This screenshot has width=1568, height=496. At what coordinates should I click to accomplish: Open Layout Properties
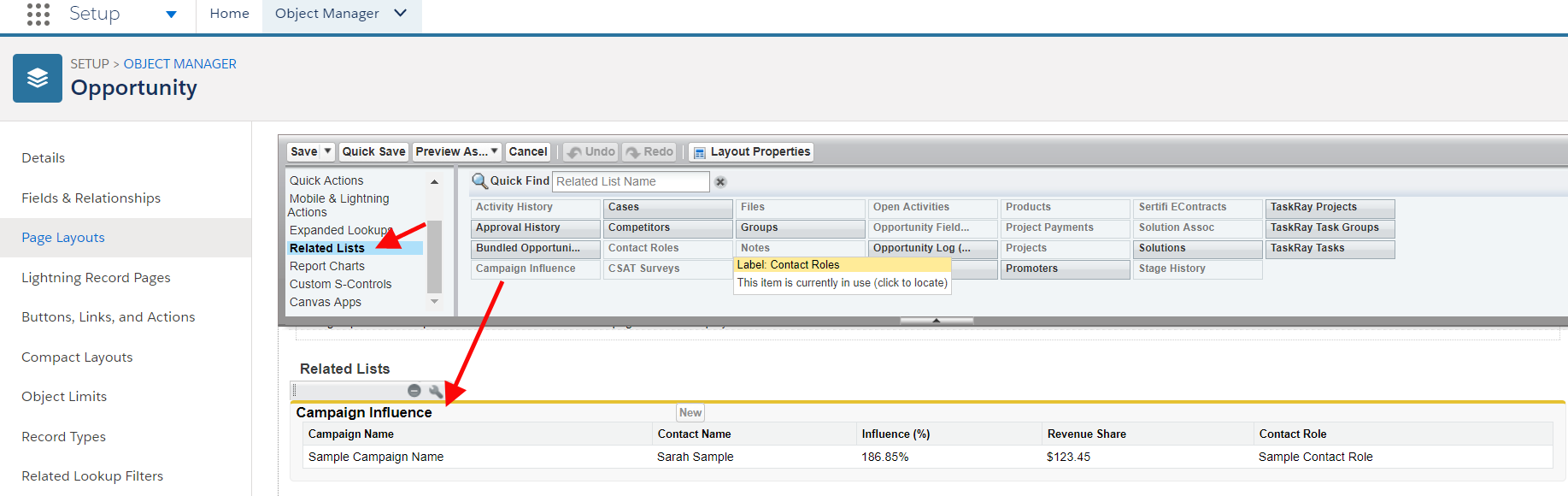click(751, 152)
